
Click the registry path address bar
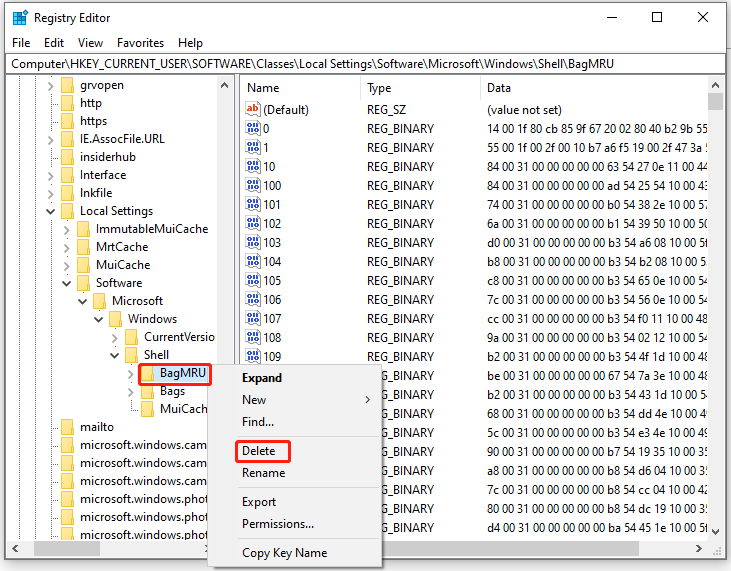tap(365, 63)
